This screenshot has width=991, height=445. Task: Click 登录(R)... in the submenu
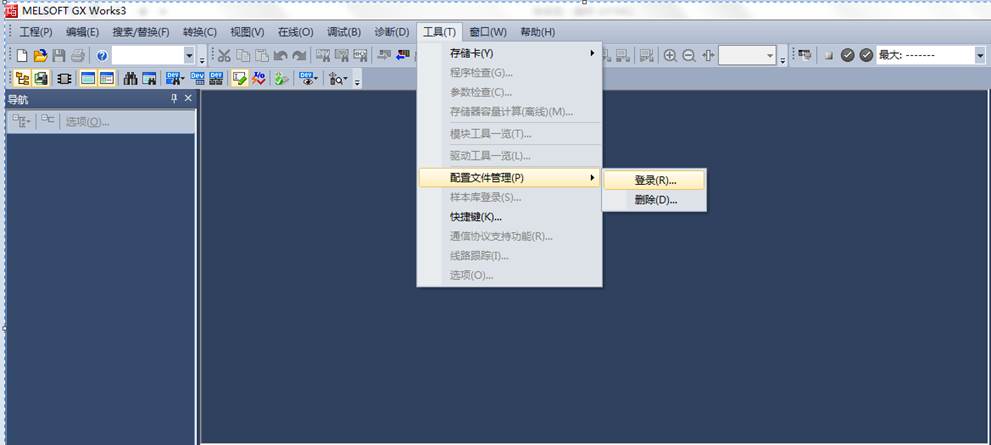(655, 180)
